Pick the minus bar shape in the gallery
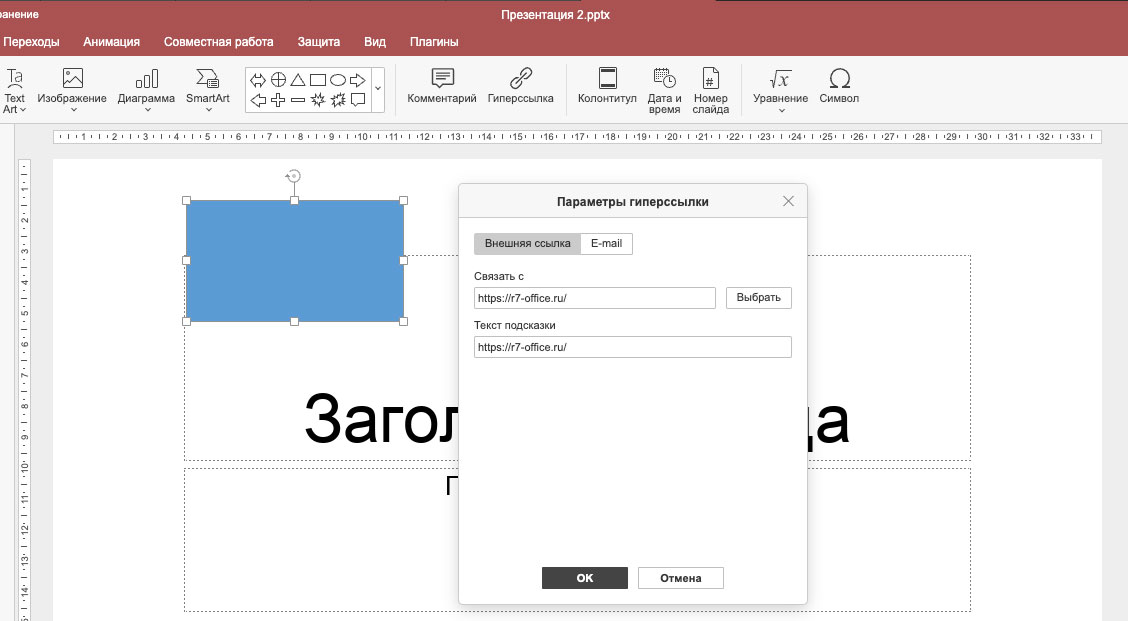This screenshot has height=621, width=1128. click(298, 100)
